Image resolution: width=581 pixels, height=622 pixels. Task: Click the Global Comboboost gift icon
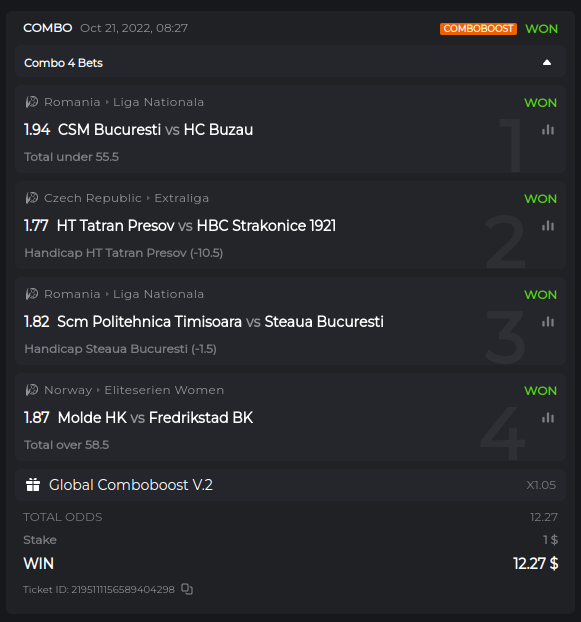(33, 485)
